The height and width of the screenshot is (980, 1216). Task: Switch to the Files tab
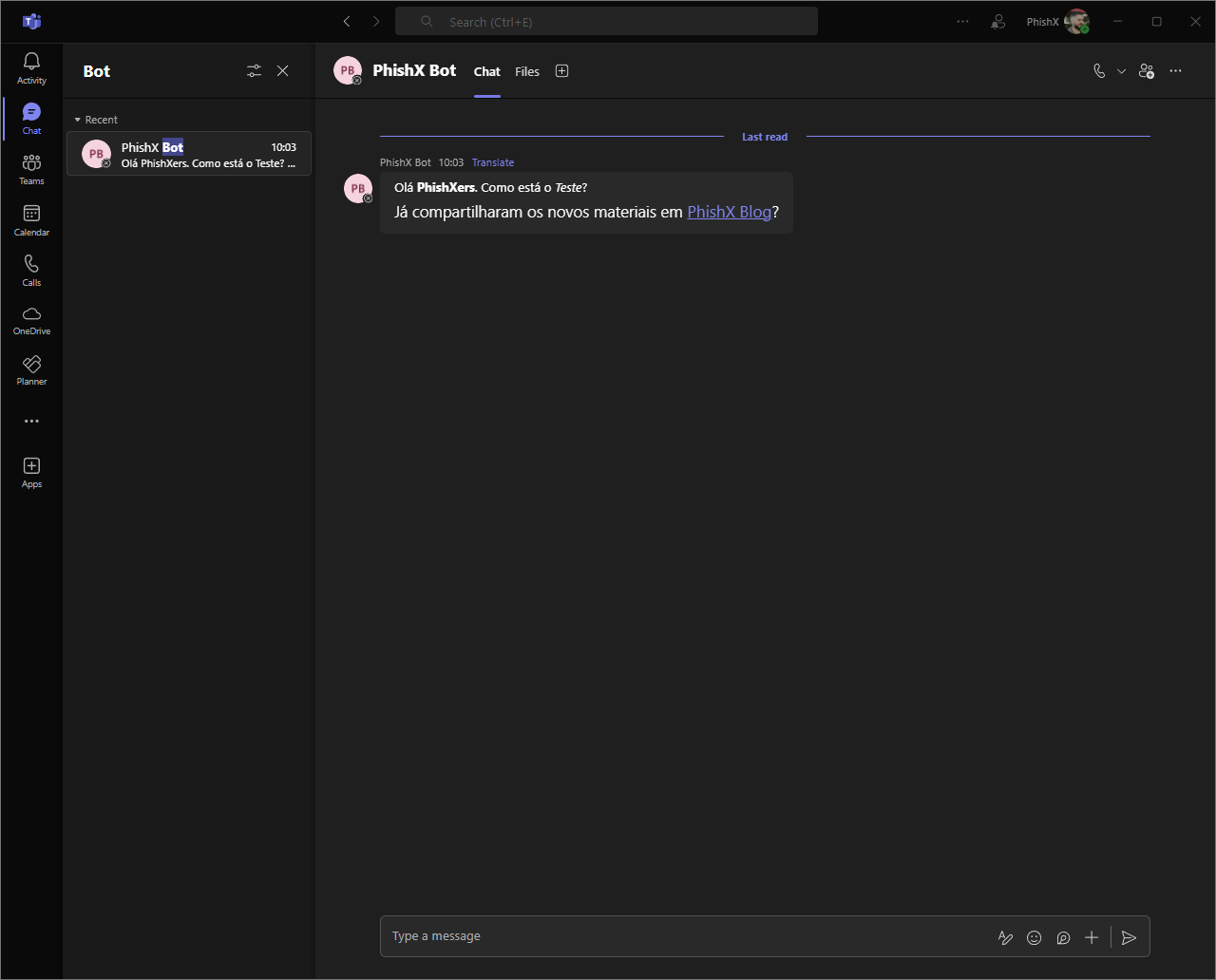pyautogui.click(x=527, y=72)
